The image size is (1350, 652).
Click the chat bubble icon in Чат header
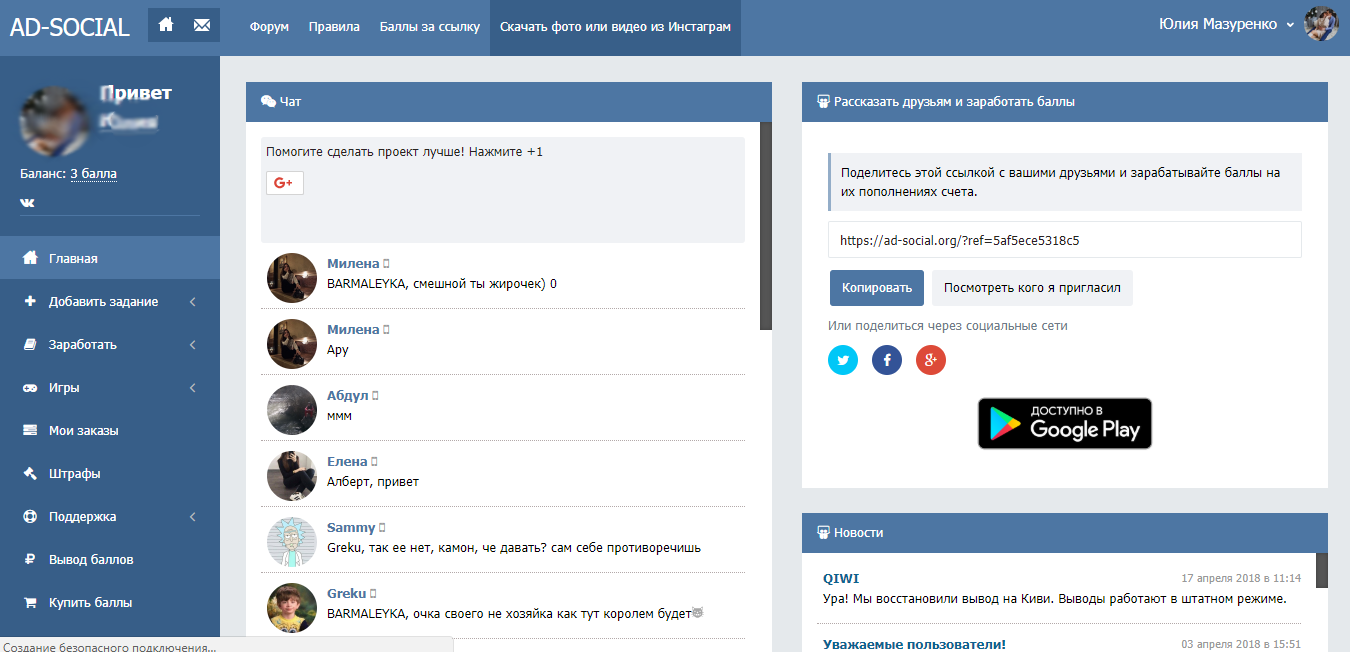pyautogui.click(x=268, y=102)
